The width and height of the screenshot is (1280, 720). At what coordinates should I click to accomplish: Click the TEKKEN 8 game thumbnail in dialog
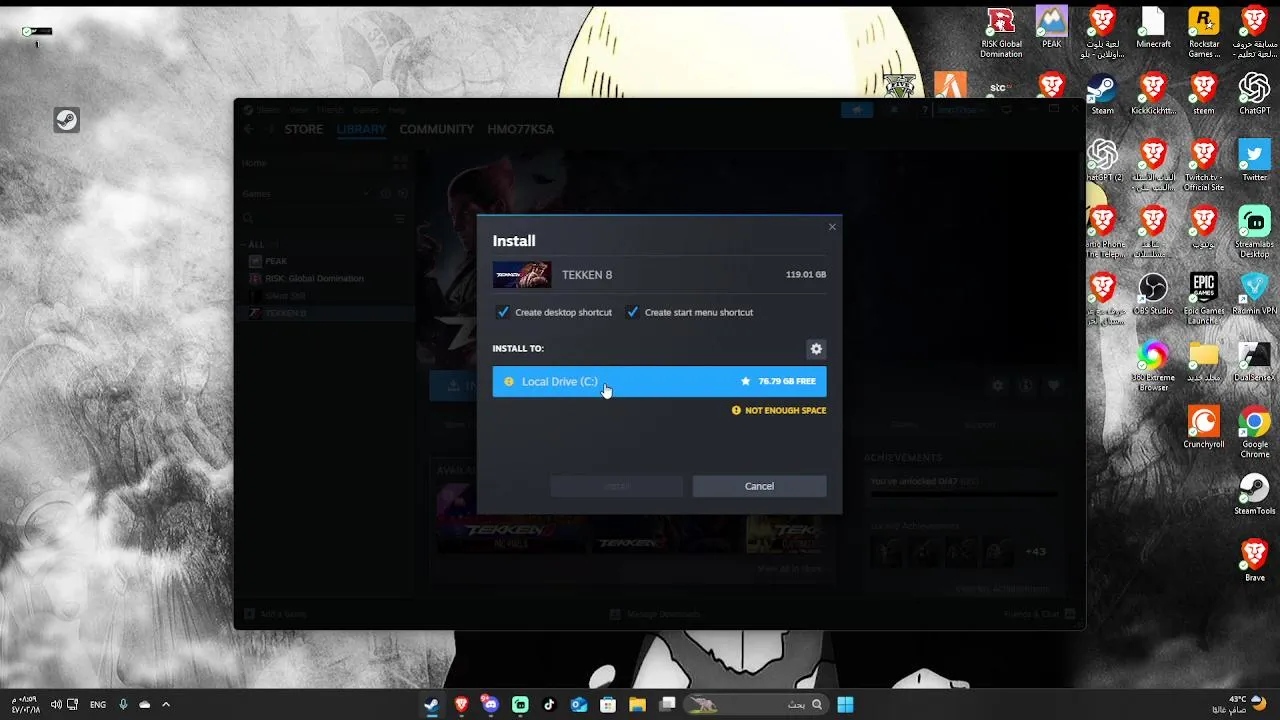click(x=522, y=275)
